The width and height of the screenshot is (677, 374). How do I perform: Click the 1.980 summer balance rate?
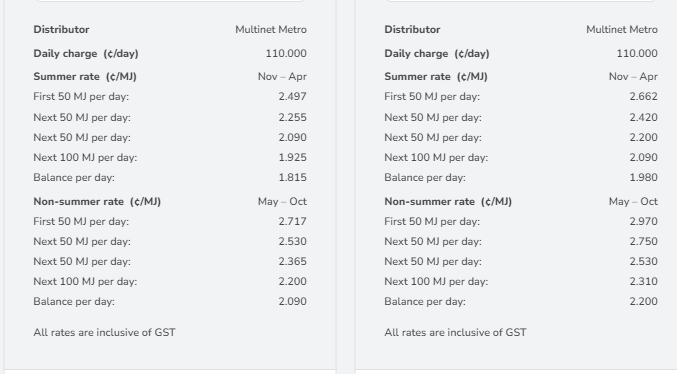click(644, 177)
